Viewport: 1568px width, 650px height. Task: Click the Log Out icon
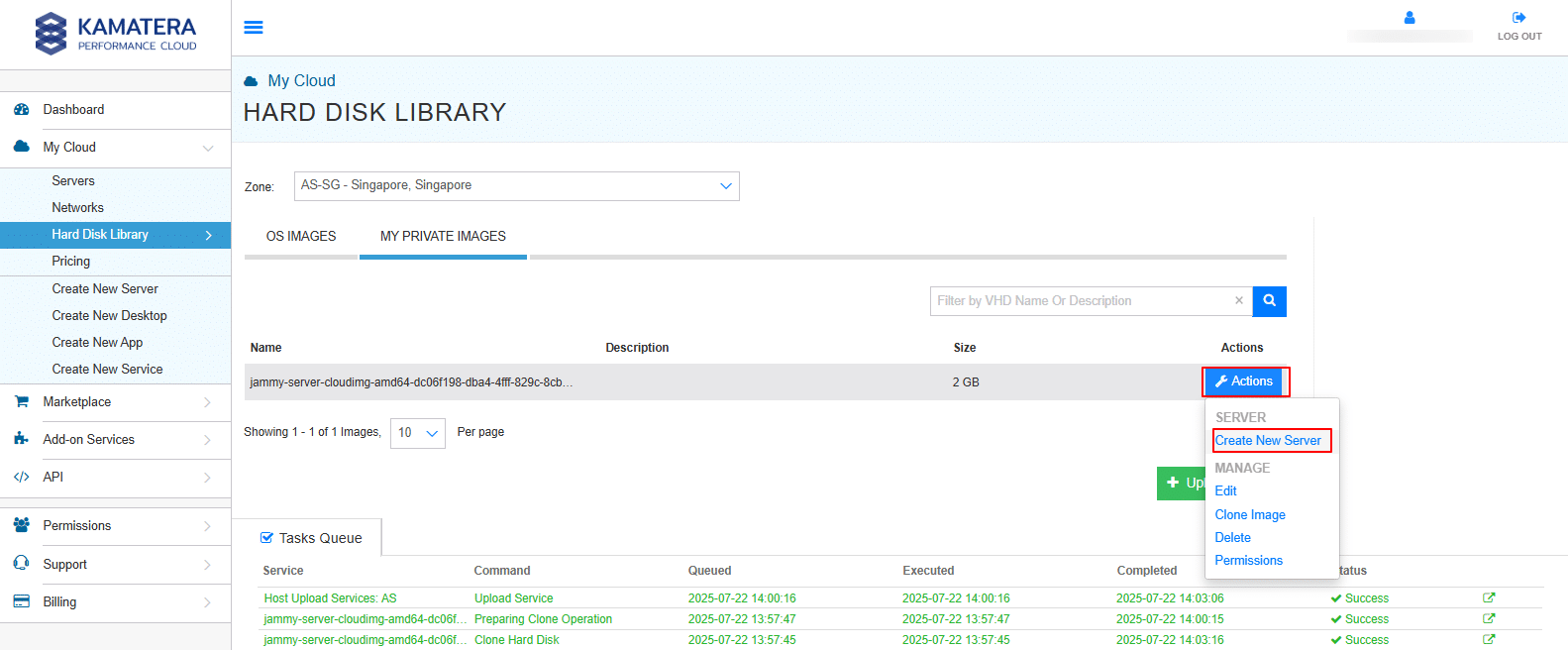click(x=1519, y=18)
